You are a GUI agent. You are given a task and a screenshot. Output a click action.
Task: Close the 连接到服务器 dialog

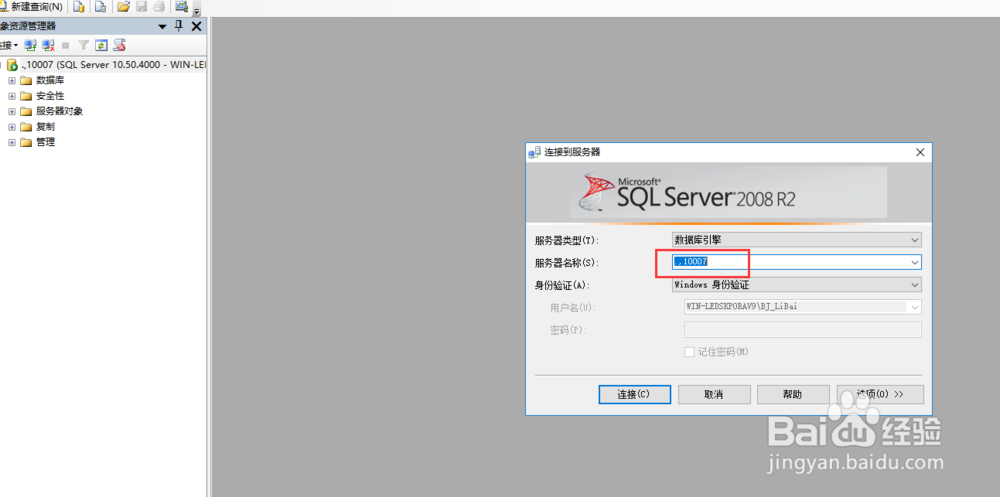click(920, 152)
